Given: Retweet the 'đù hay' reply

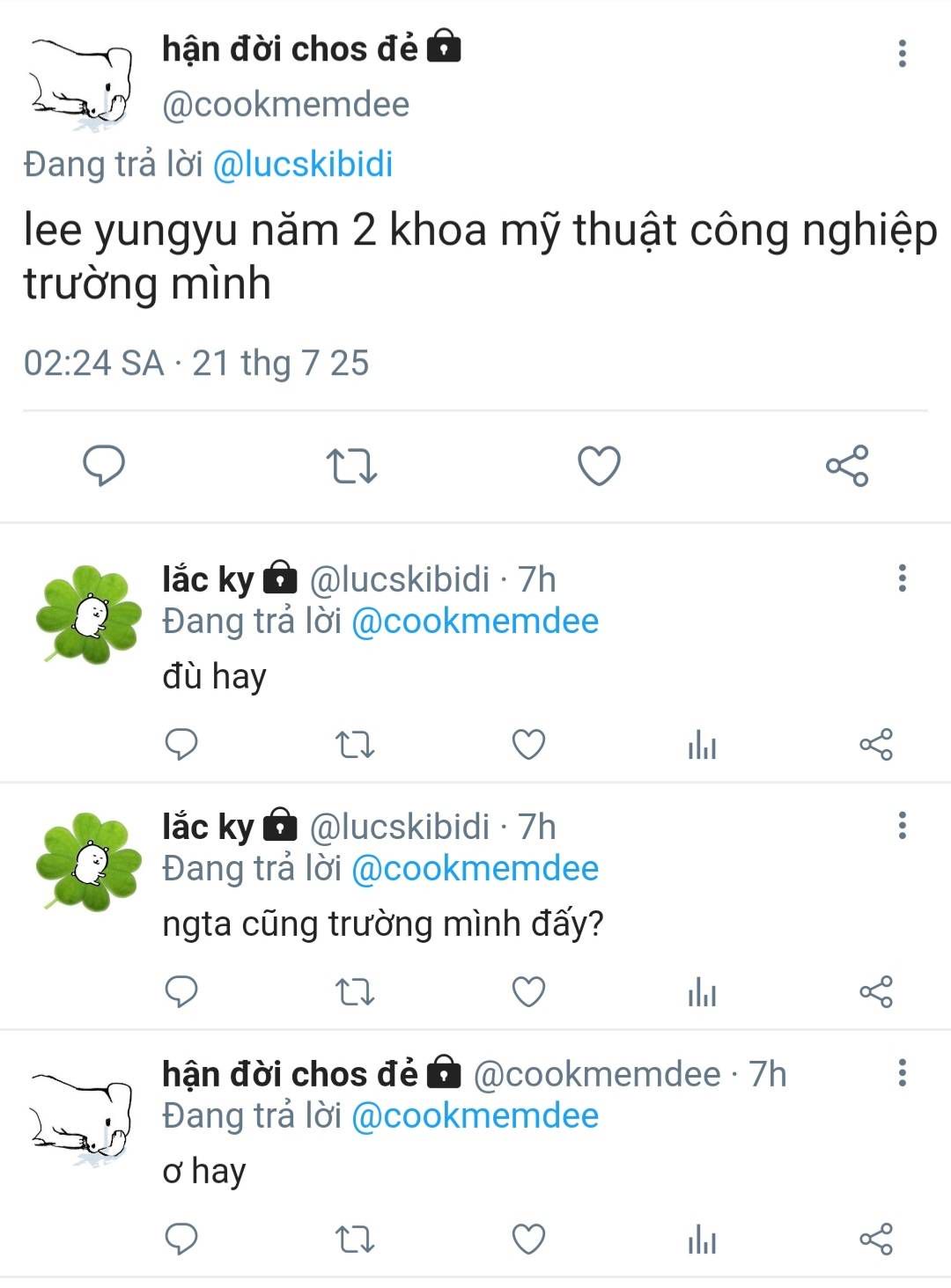Looking at the screenshot, I should coord(355,746).
